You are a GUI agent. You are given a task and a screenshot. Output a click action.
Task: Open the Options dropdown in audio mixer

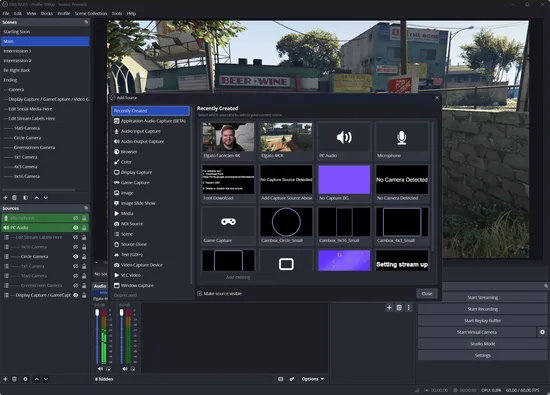pos(313,379)
